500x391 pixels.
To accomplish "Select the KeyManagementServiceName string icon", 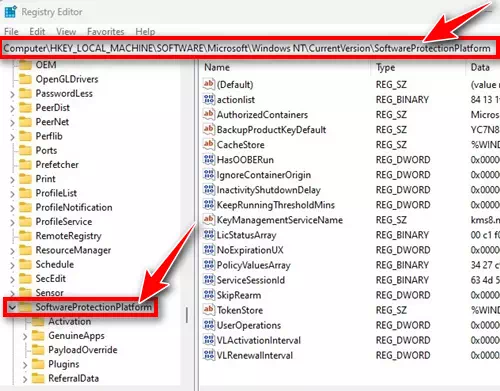I will [209, 219].
